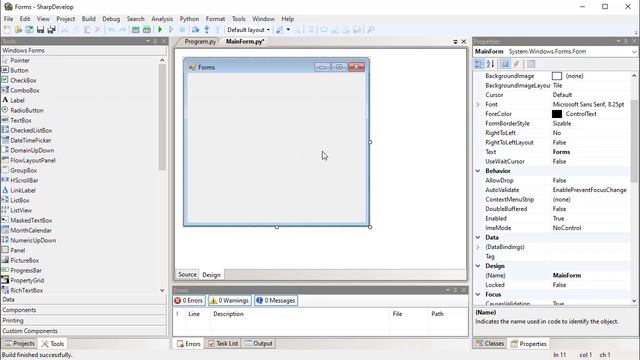The width and height of the screenshot is (640, 360).
Task: Show the Events lightning icon
Action: (516, 64)
